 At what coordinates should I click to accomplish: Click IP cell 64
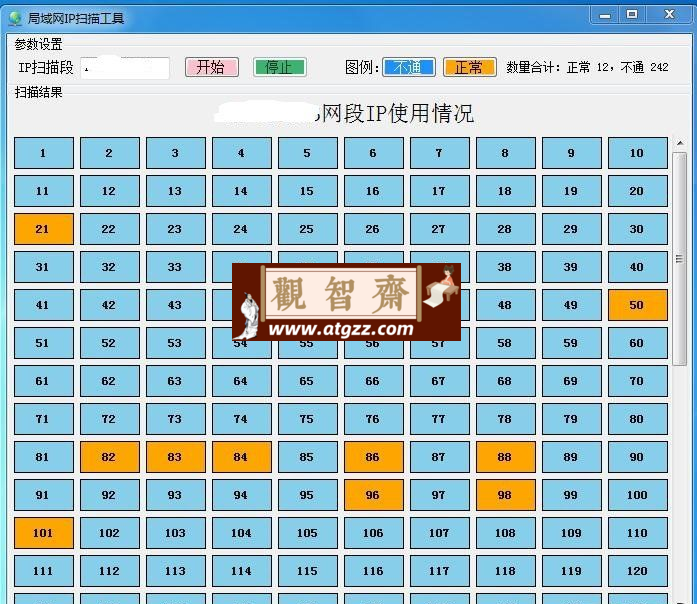(x=242, y=381)
